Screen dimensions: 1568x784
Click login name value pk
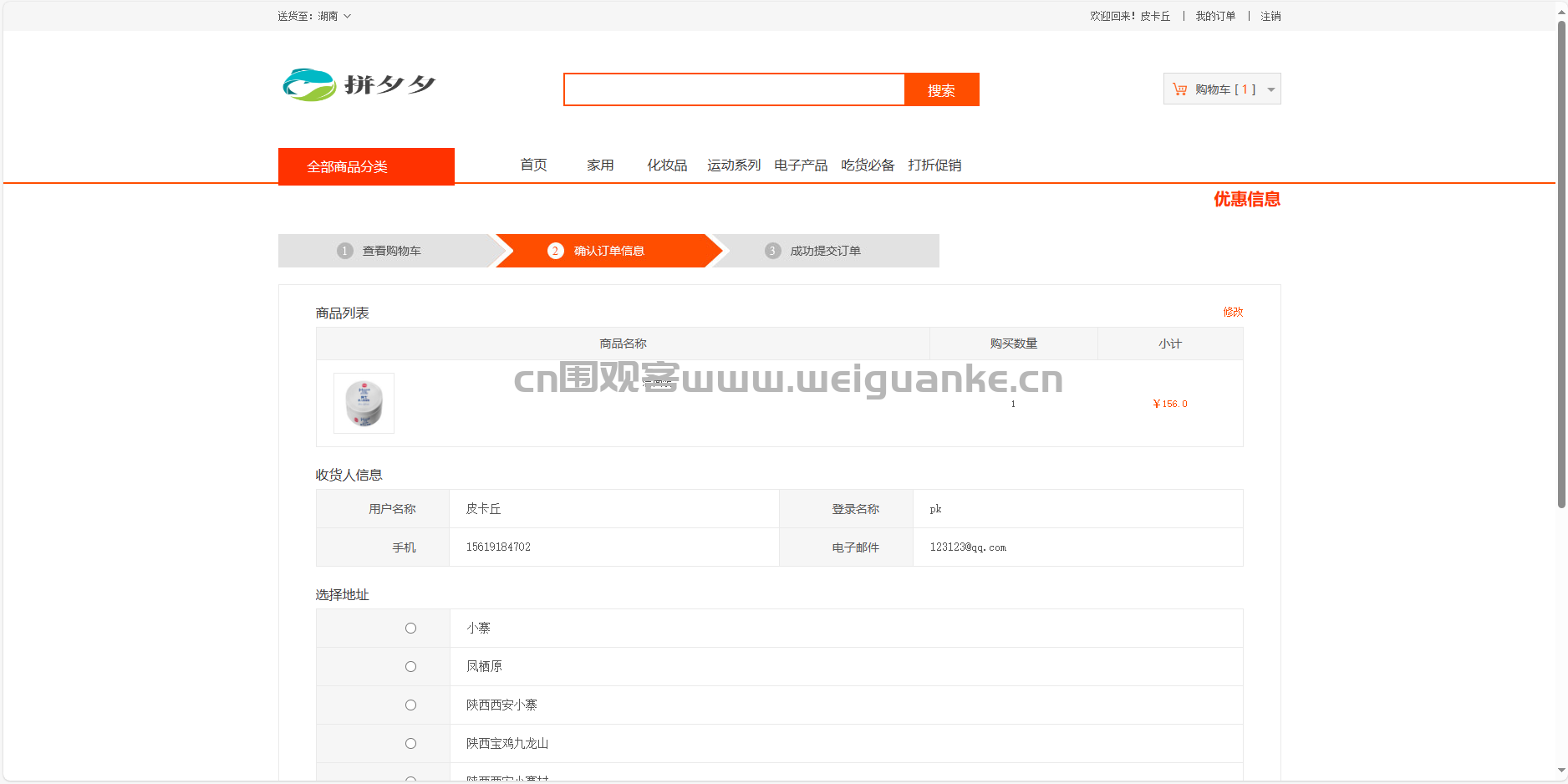(935, 509)
